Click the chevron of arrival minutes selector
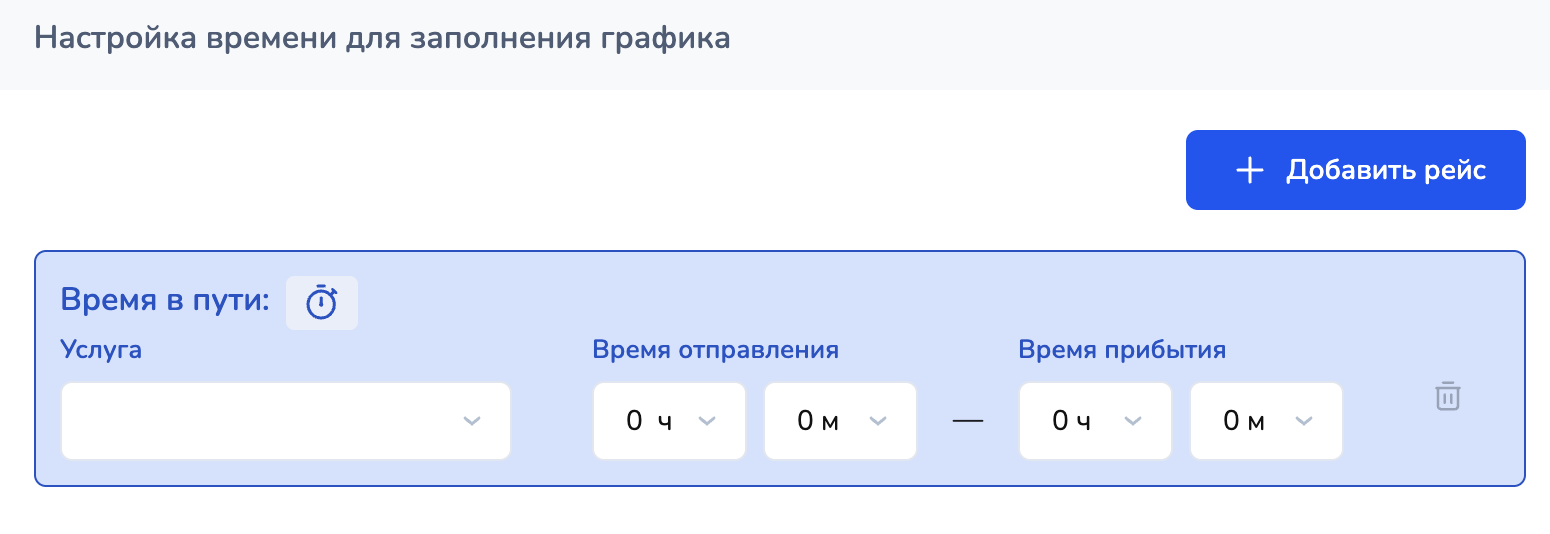 click(x=1304, y=421)
